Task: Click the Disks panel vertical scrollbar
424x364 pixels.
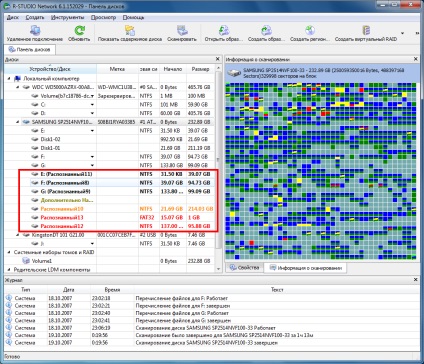Action: (218, 168)
